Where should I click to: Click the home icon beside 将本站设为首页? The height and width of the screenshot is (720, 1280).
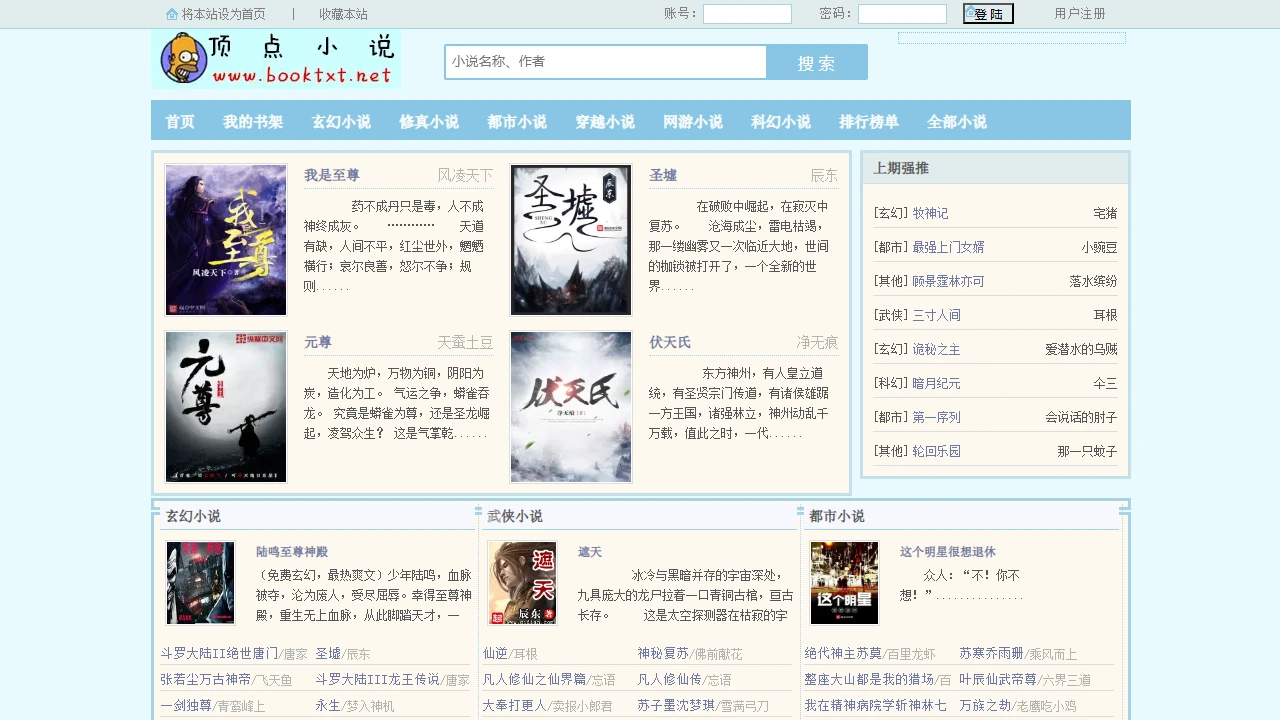tap(172, 14)
